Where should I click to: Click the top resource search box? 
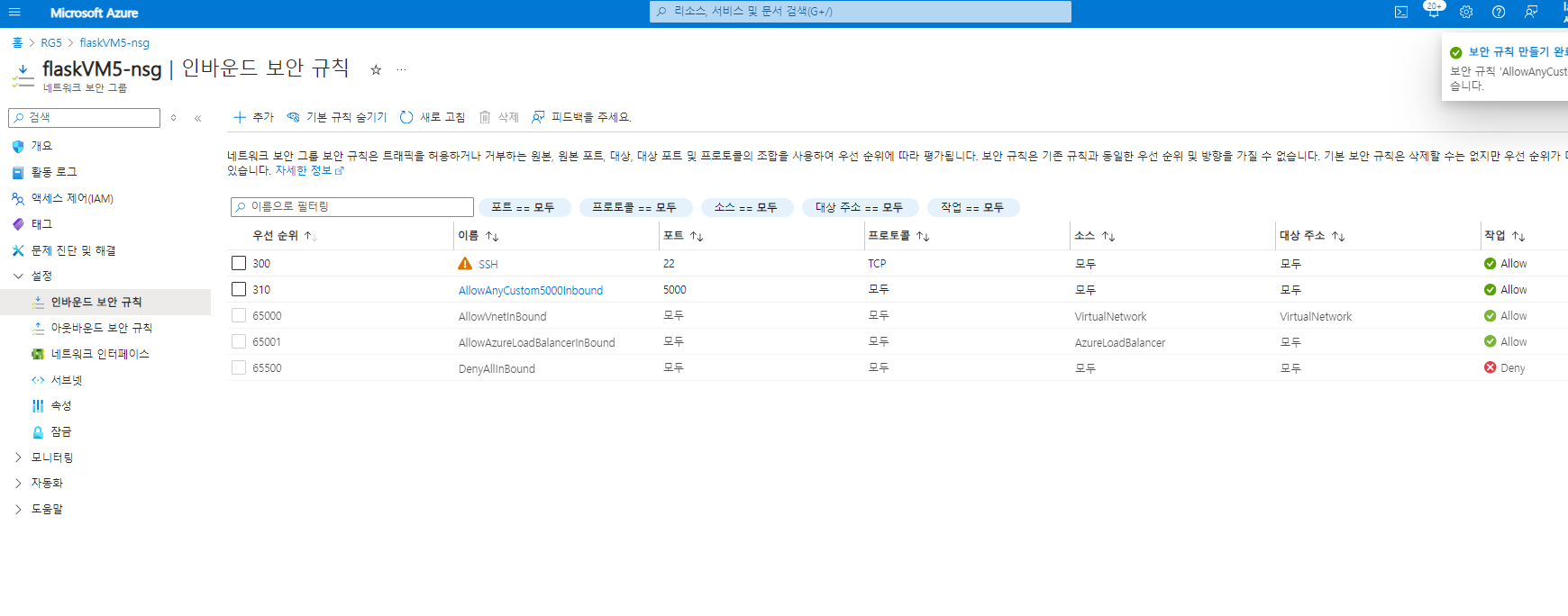tap(861, 12)
